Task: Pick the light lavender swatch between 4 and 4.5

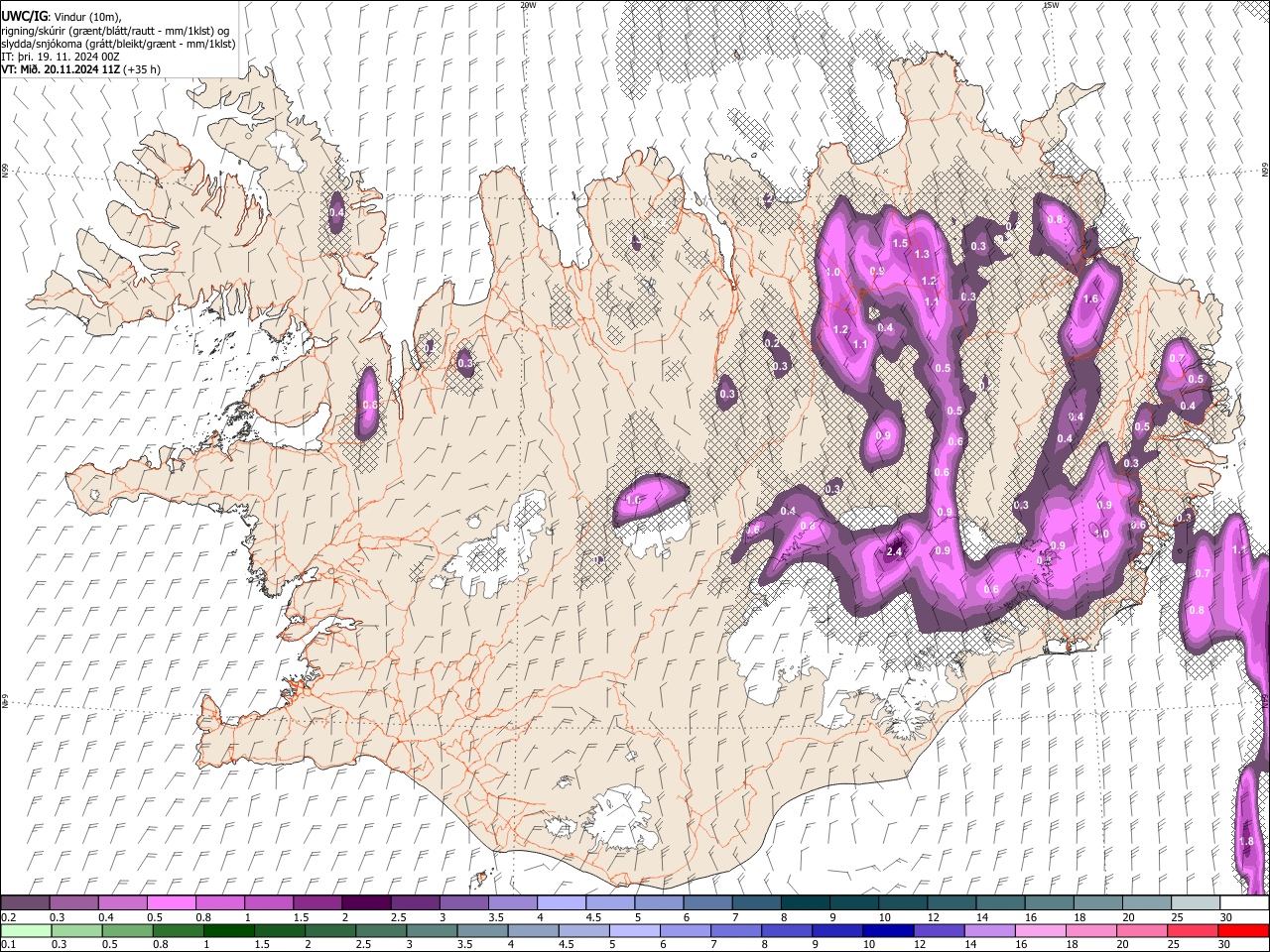Action: 562,903
